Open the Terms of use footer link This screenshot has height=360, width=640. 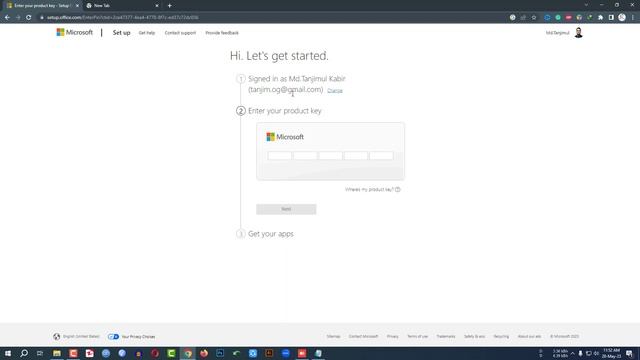coord(418,336)
